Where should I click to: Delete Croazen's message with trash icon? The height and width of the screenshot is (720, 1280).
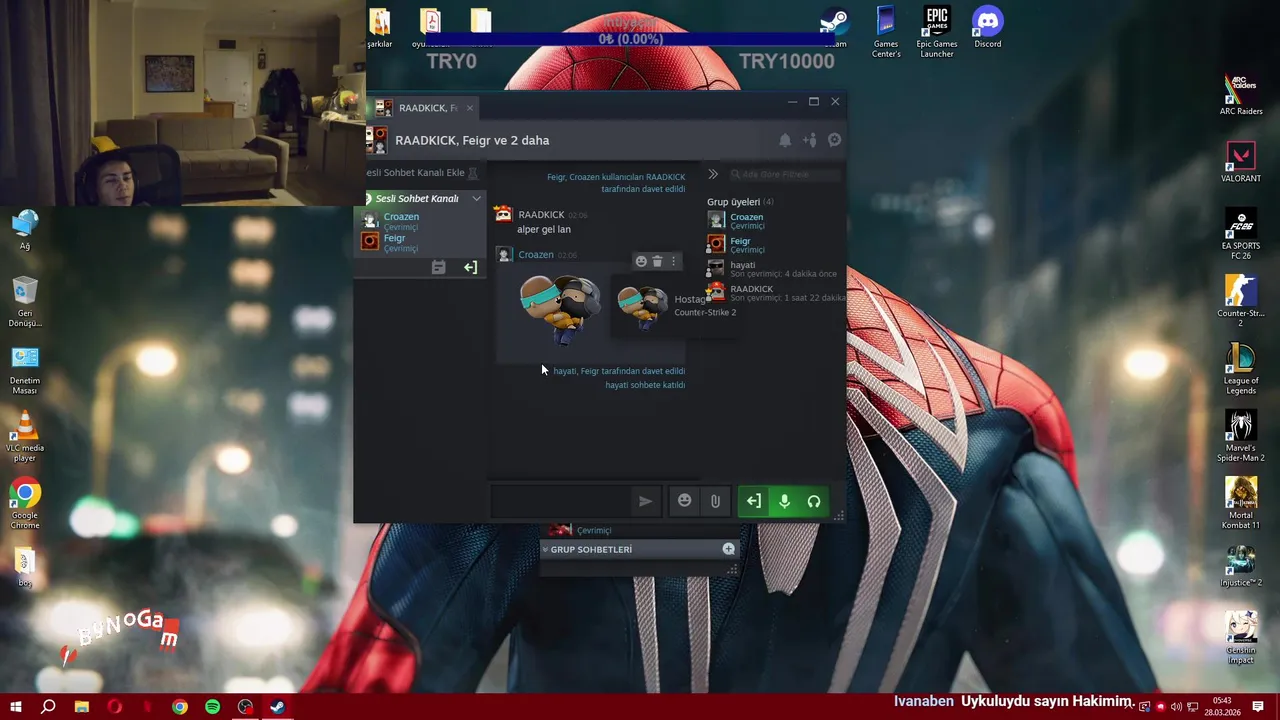pyautogui.click(x=657, y=261)
